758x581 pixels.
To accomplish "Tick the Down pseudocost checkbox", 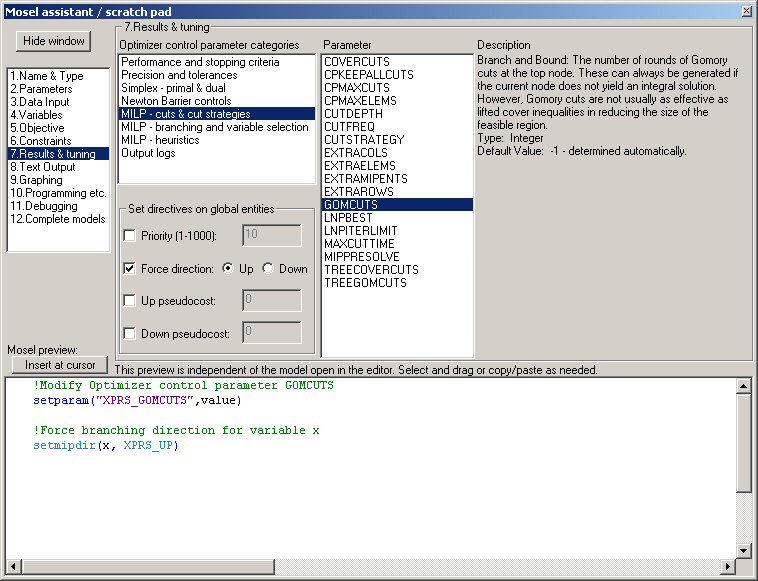I will click(129, 333).
